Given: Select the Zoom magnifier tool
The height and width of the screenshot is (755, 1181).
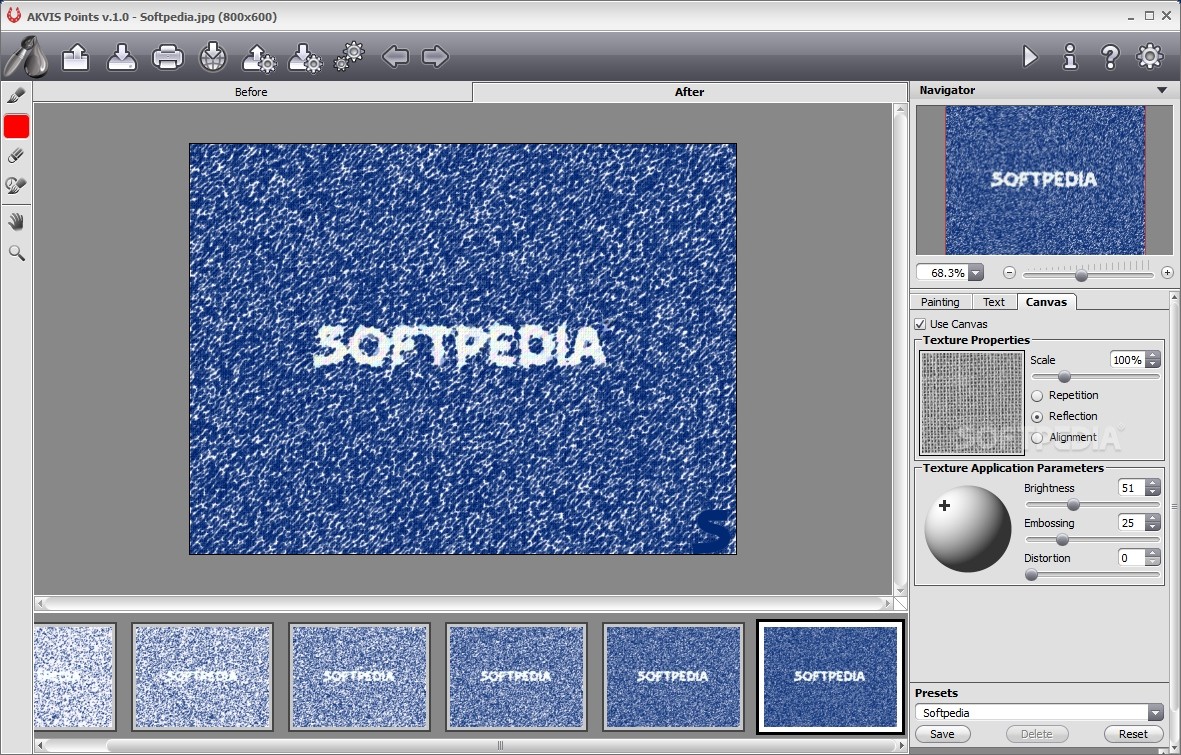Looking at the screenshot, I should (16, 252).
